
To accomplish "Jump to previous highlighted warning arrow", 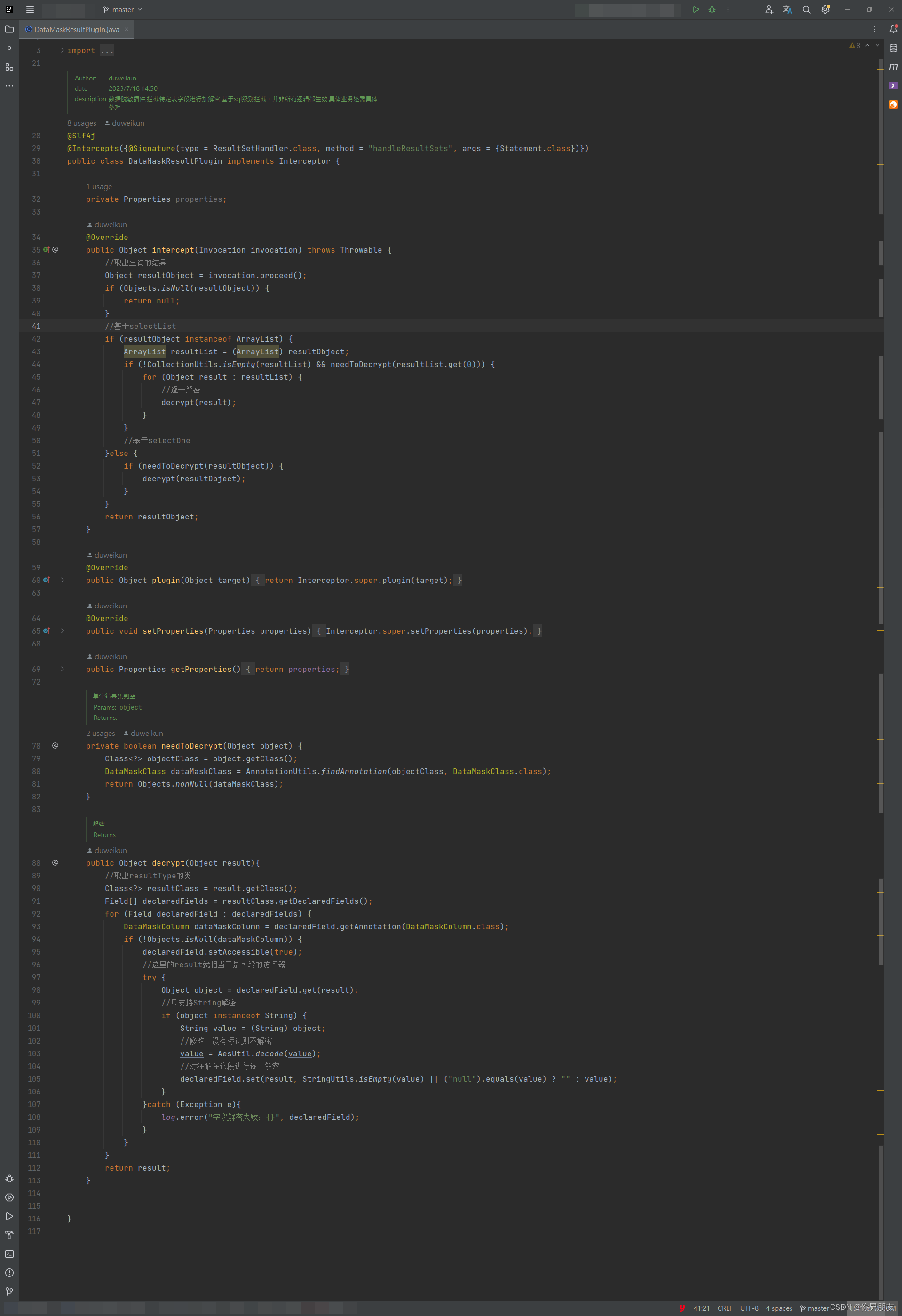I will (867, 45).
